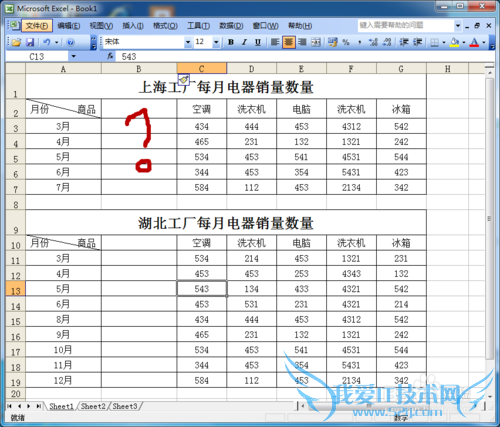
Task: Open font size dropdown 12
Action: click(216, 42)
